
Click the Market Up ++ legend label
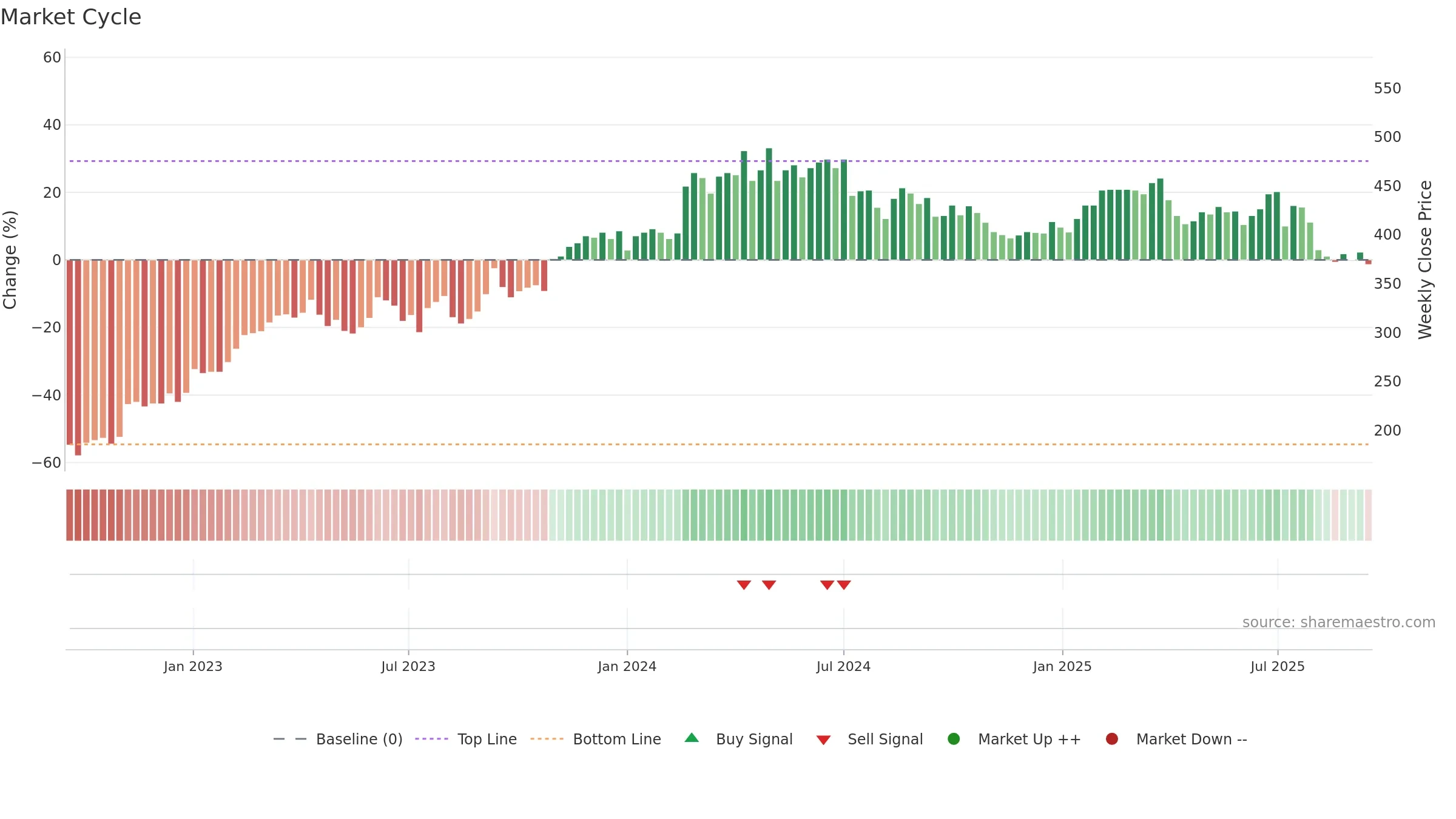point(1030,739)
